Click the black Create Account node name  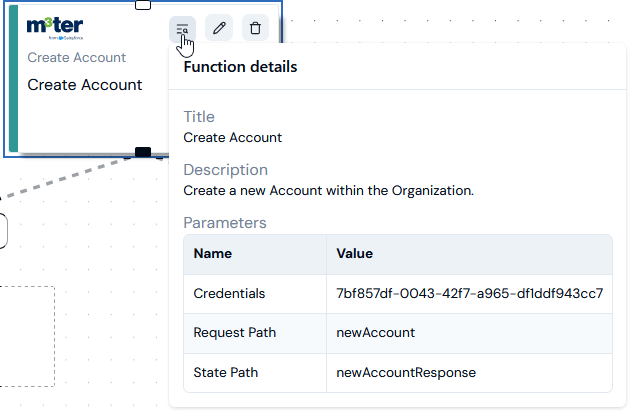[85, 85]
